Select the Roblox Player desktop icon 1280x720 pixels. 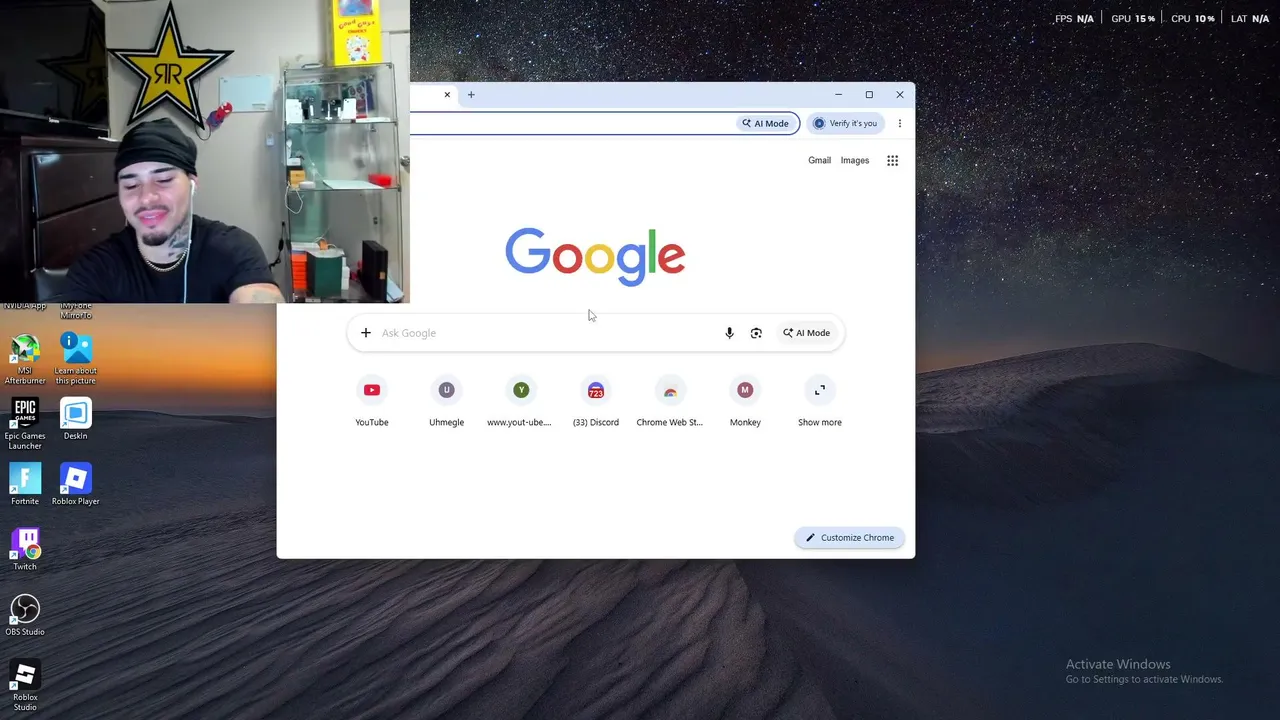[x=76, y=484]
